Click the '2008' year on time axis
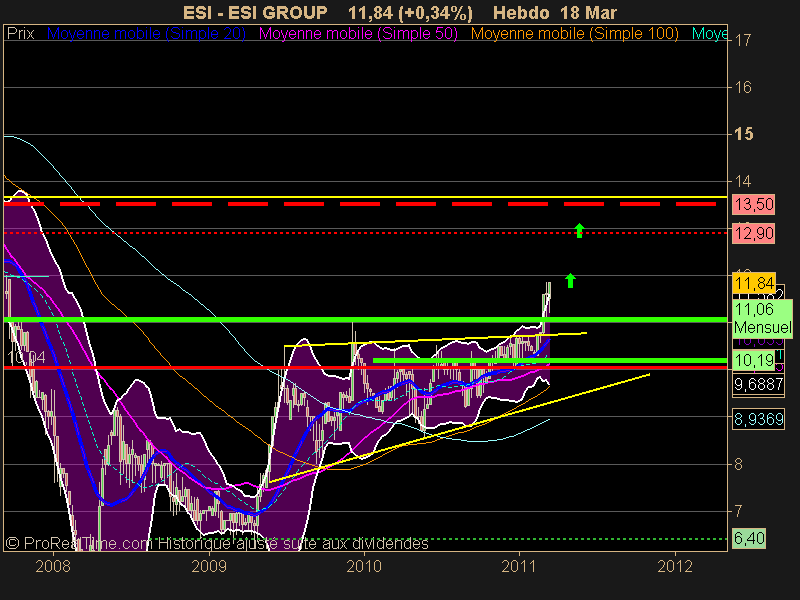 [x=53, y=566]
